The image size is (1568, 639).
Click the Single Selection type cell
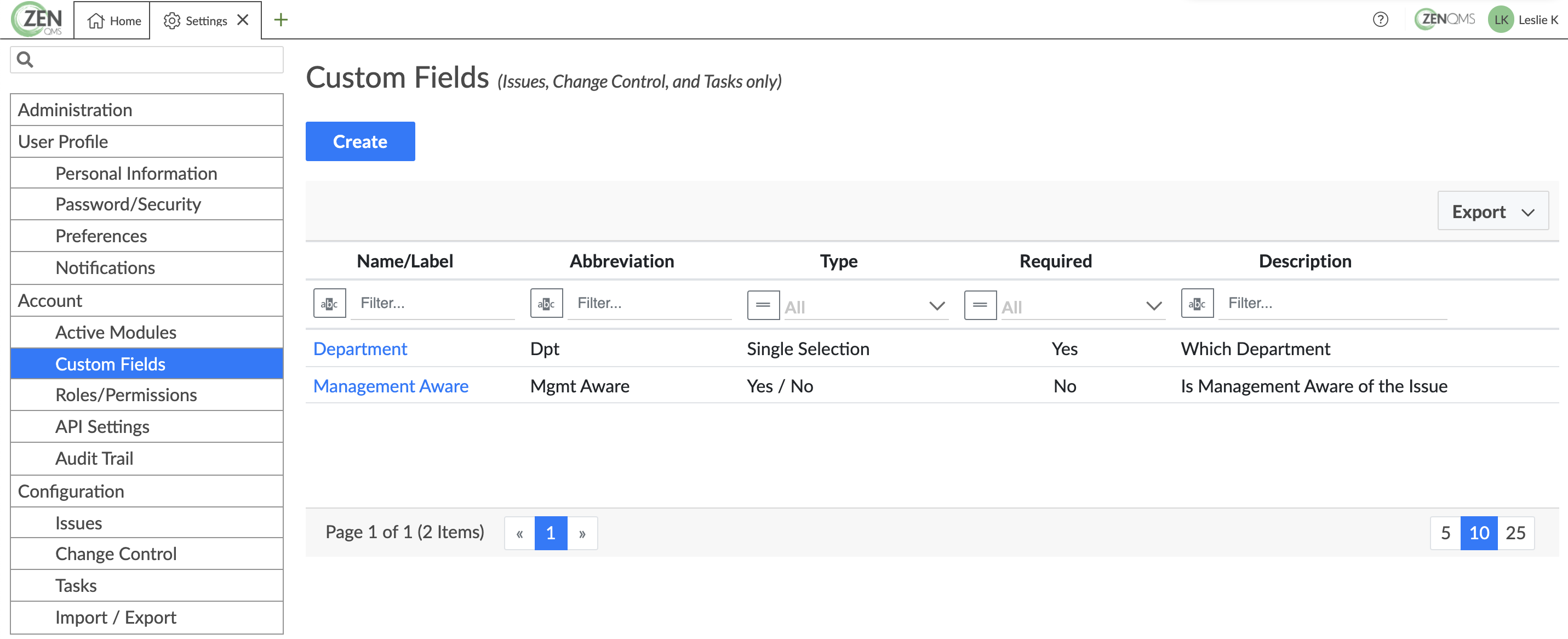(x=808, y=349)
